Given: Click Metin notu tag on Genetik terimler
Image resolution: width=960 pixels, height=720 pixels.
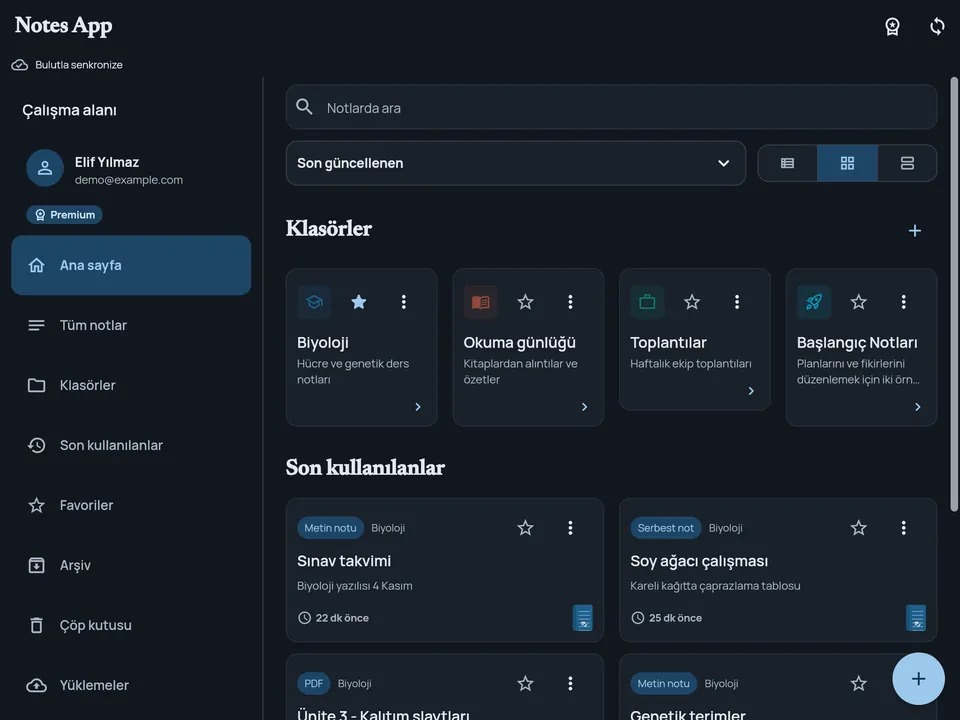Looking at the screenshot, I should coord(663,683).
